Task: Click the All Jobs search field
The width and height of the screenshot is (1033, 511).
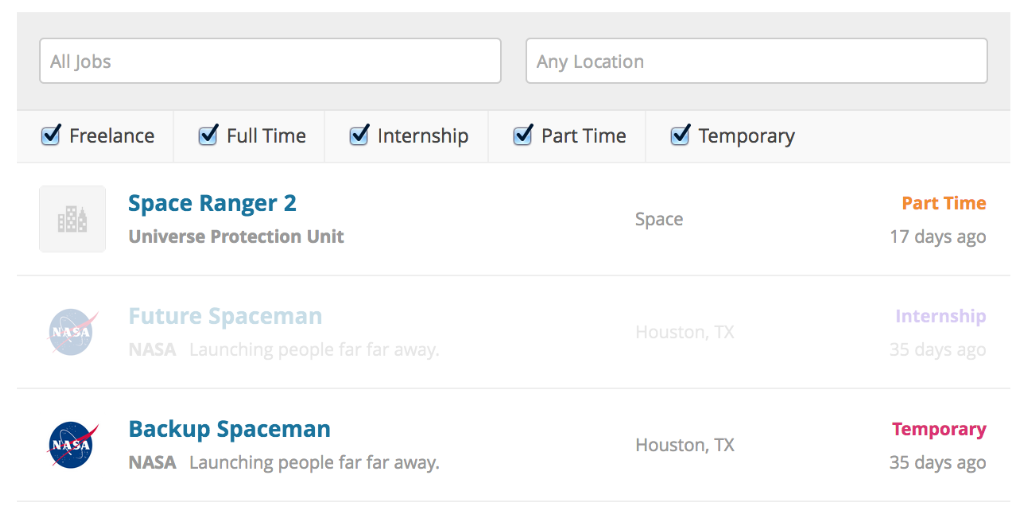Action: (270, 61)
